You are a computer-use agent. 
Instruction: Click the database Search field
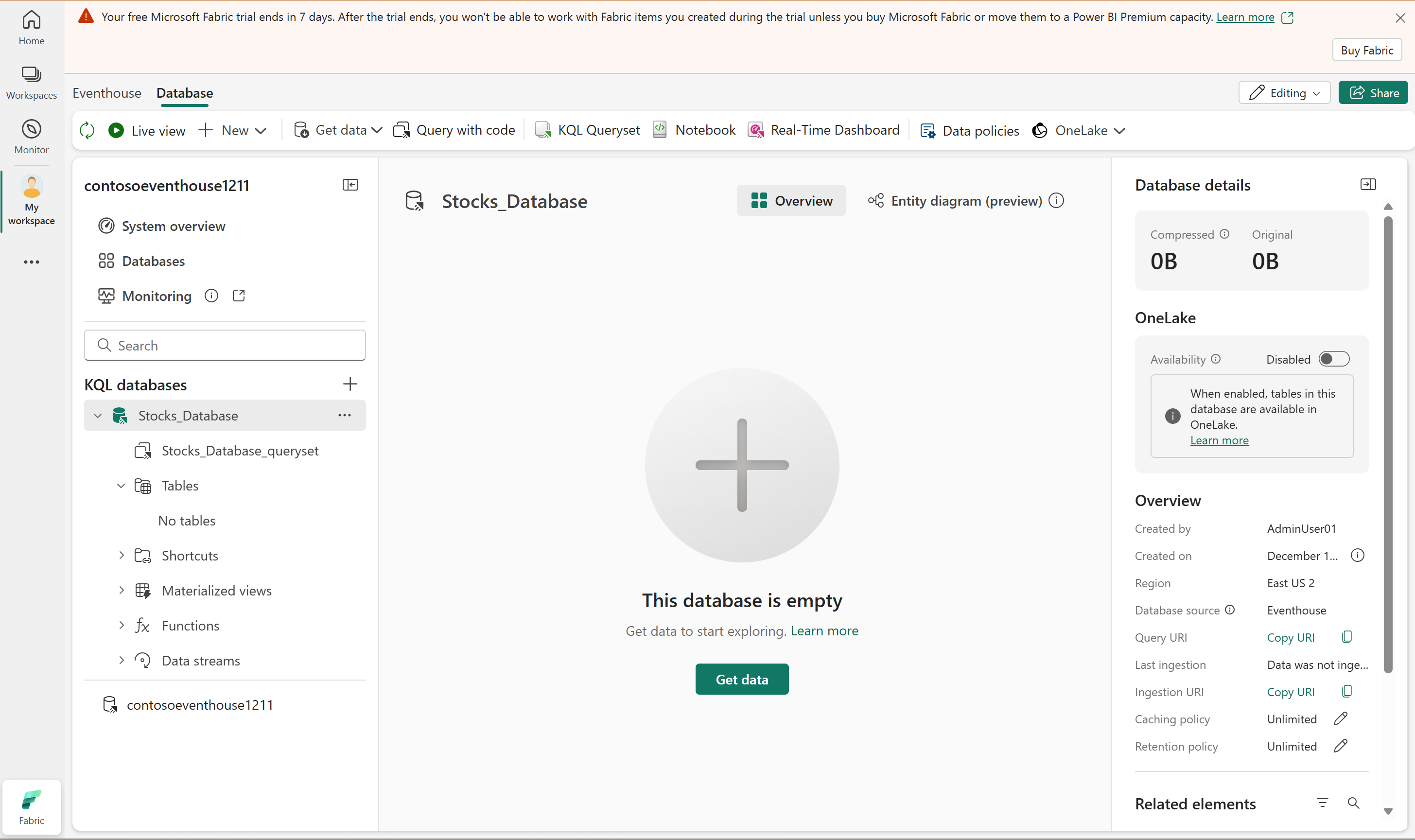(225, 345)
